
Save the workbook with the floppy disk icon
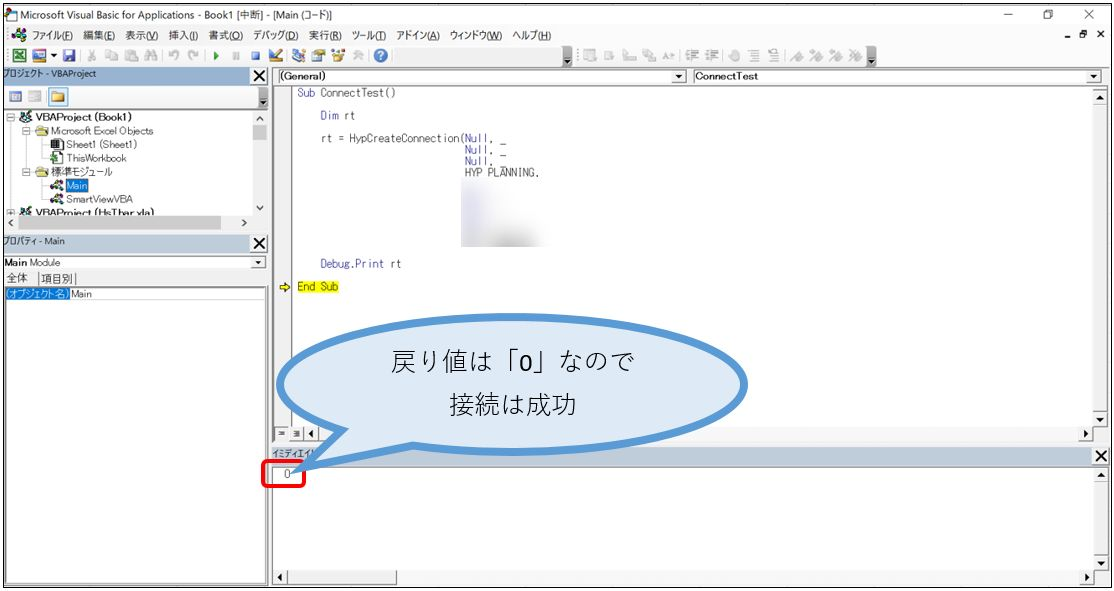69,57
